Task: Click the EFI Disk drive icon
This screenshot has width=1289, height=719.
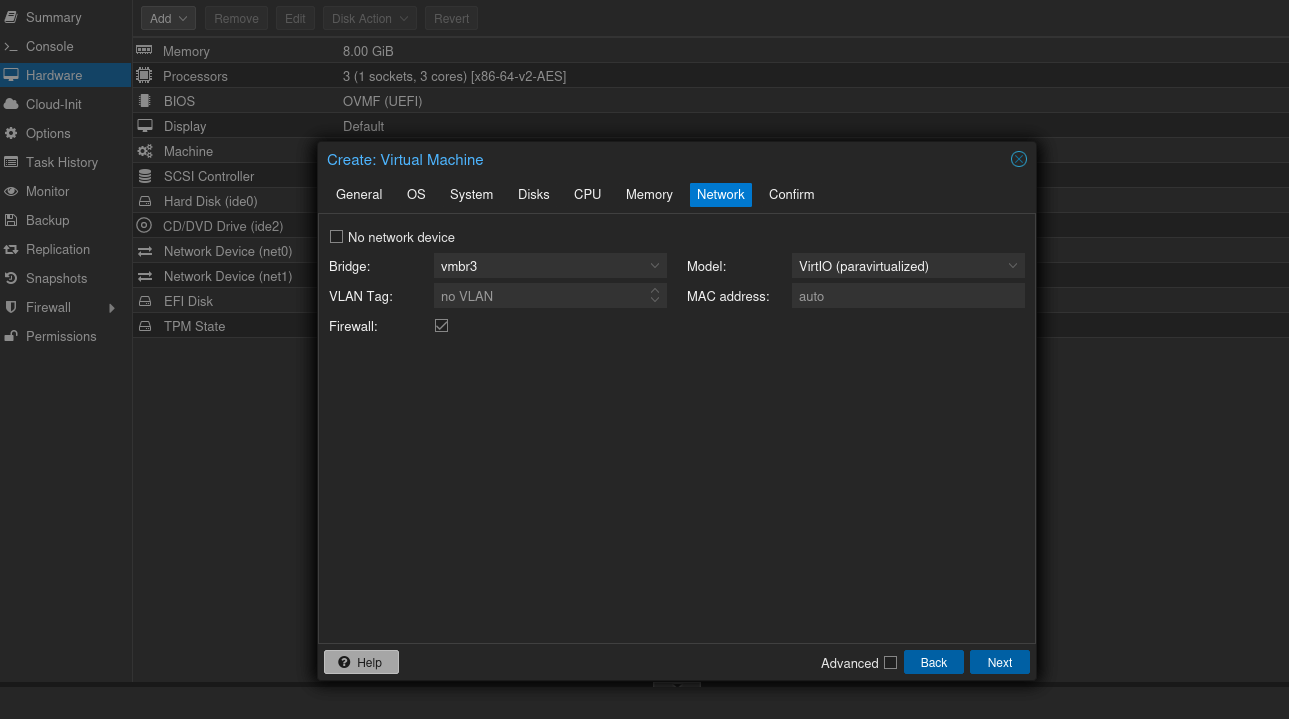Action: pyautogui.click(x=145, y=301)
